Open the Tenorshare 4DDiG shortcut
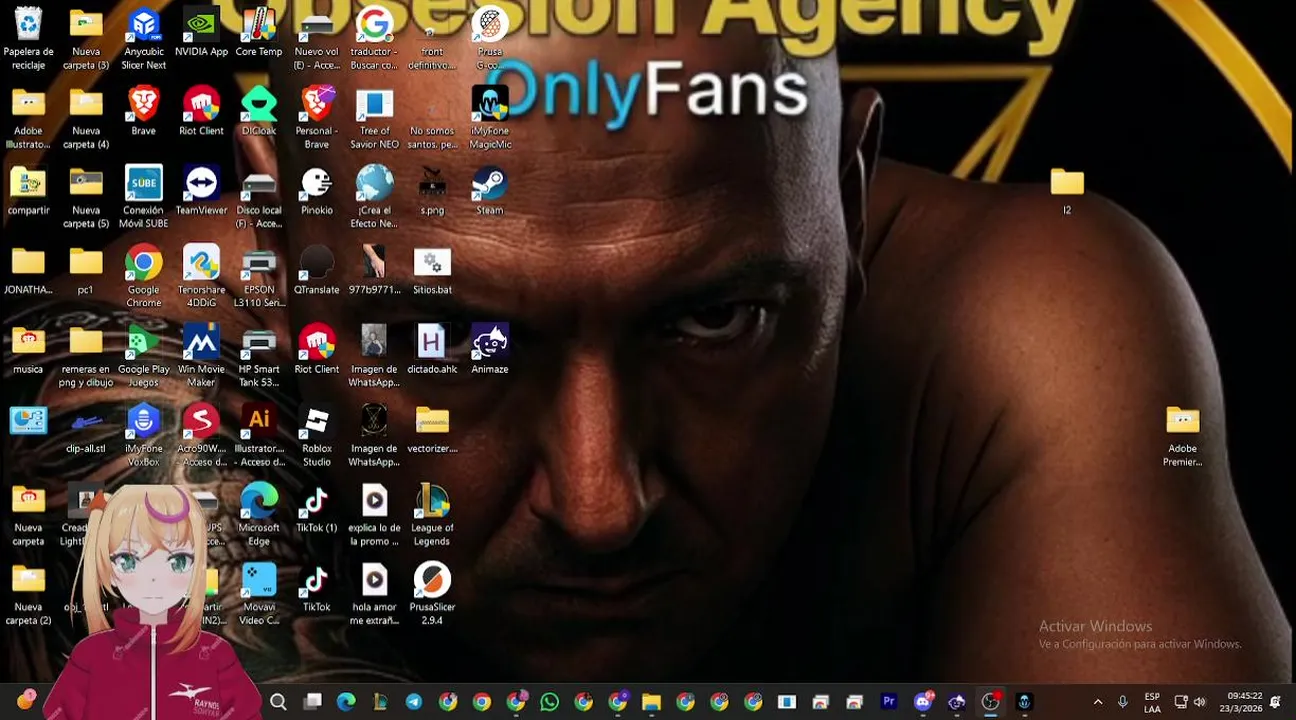The width and height of the screenshot is (1296, 720). tap(201, 277)
